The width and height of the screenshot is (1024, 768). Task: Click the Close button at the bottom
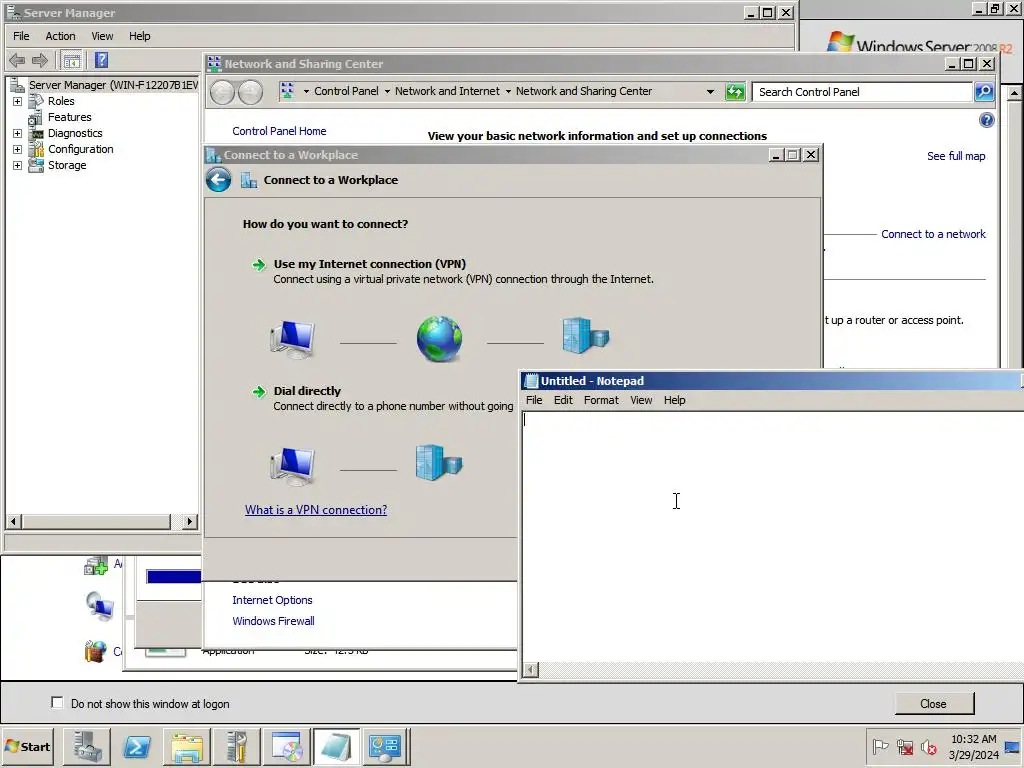(934, 703)
